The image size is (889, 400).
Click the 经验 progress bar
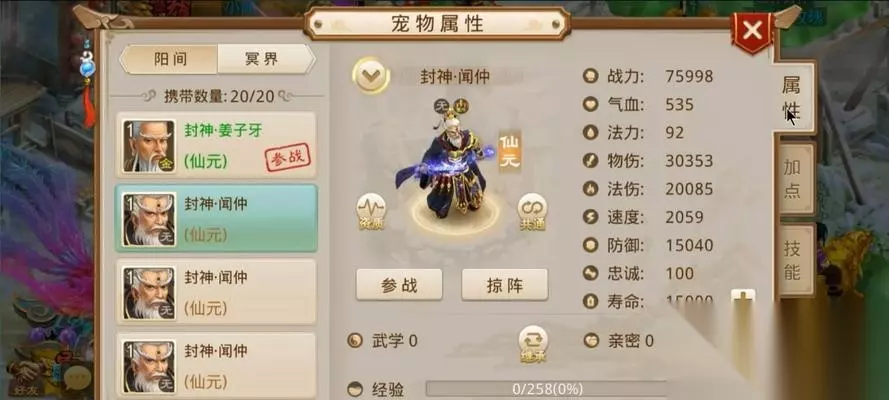[547, 389]
